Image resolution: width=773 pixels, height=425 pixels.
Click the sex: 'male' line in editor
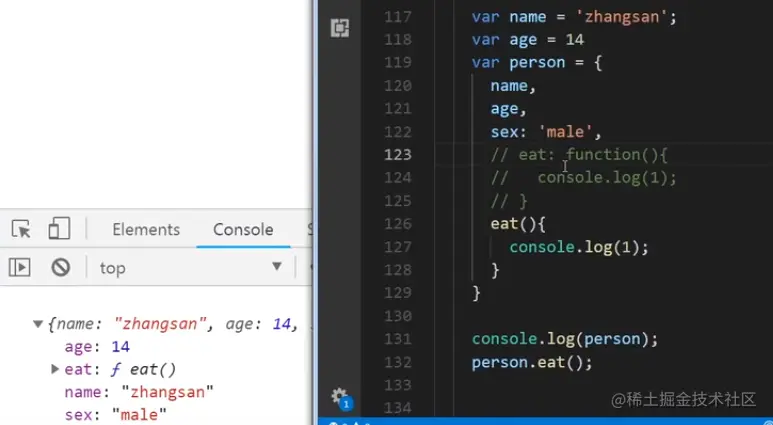coord(546,132)
